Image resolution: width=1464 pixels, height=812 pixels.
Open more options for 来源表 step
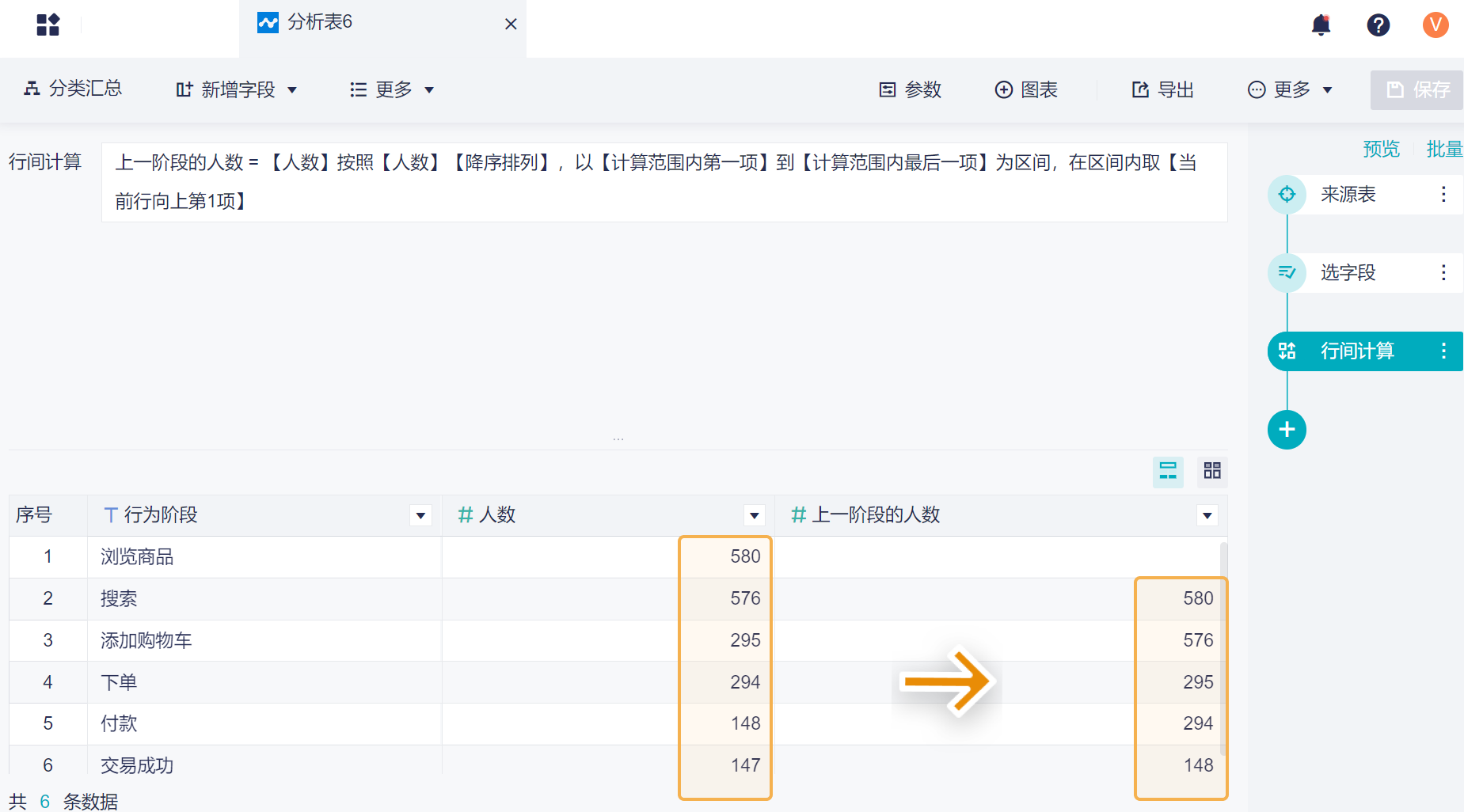(1443, 194)
